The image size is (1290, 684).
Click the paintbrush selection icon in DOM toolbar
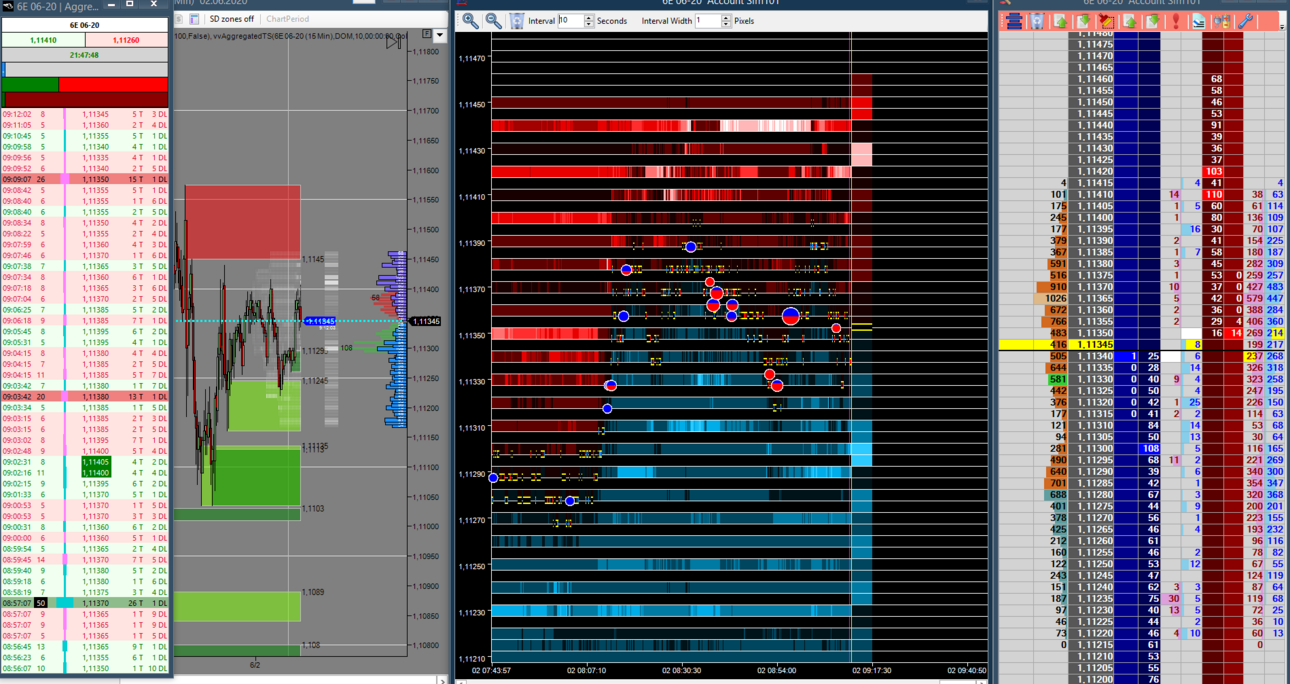click(x=1106, y=21)
